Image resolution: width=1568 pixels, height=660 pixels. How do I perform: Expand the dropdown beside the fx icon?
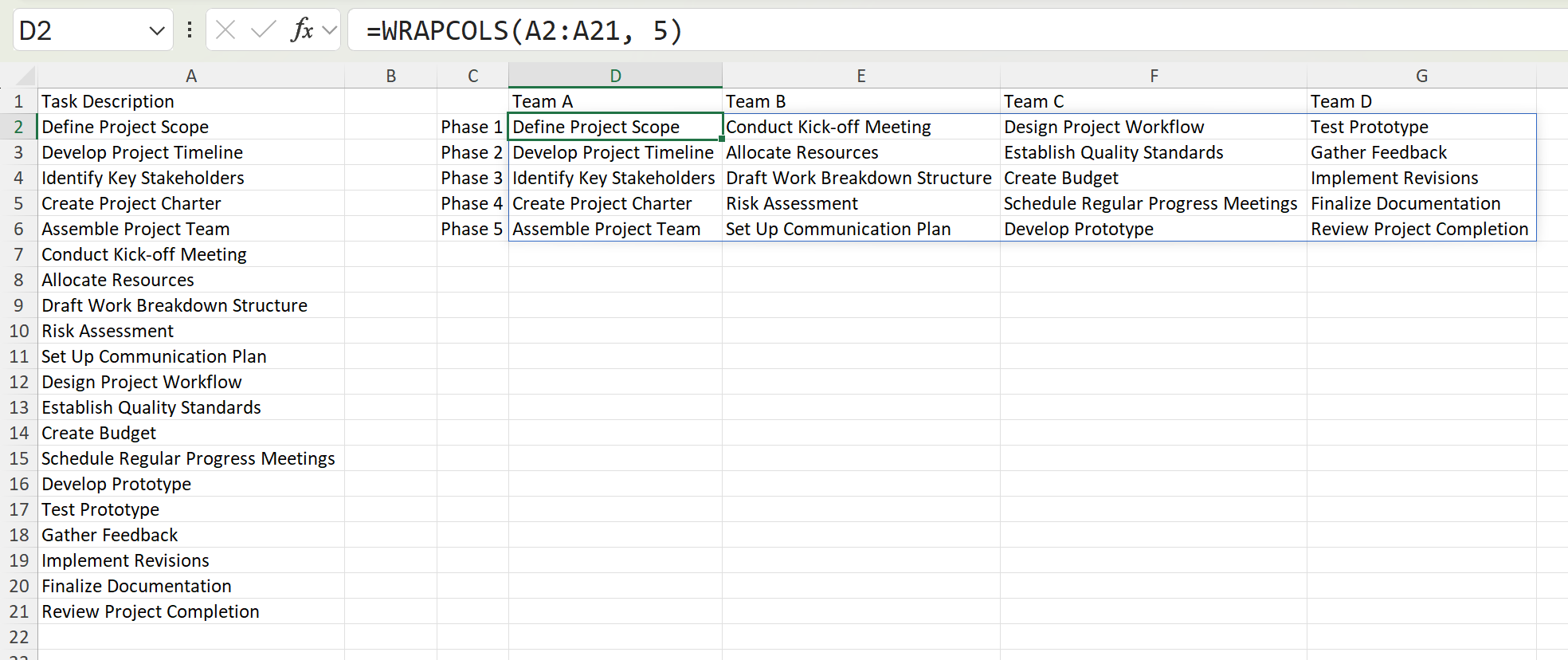point(330,30)
